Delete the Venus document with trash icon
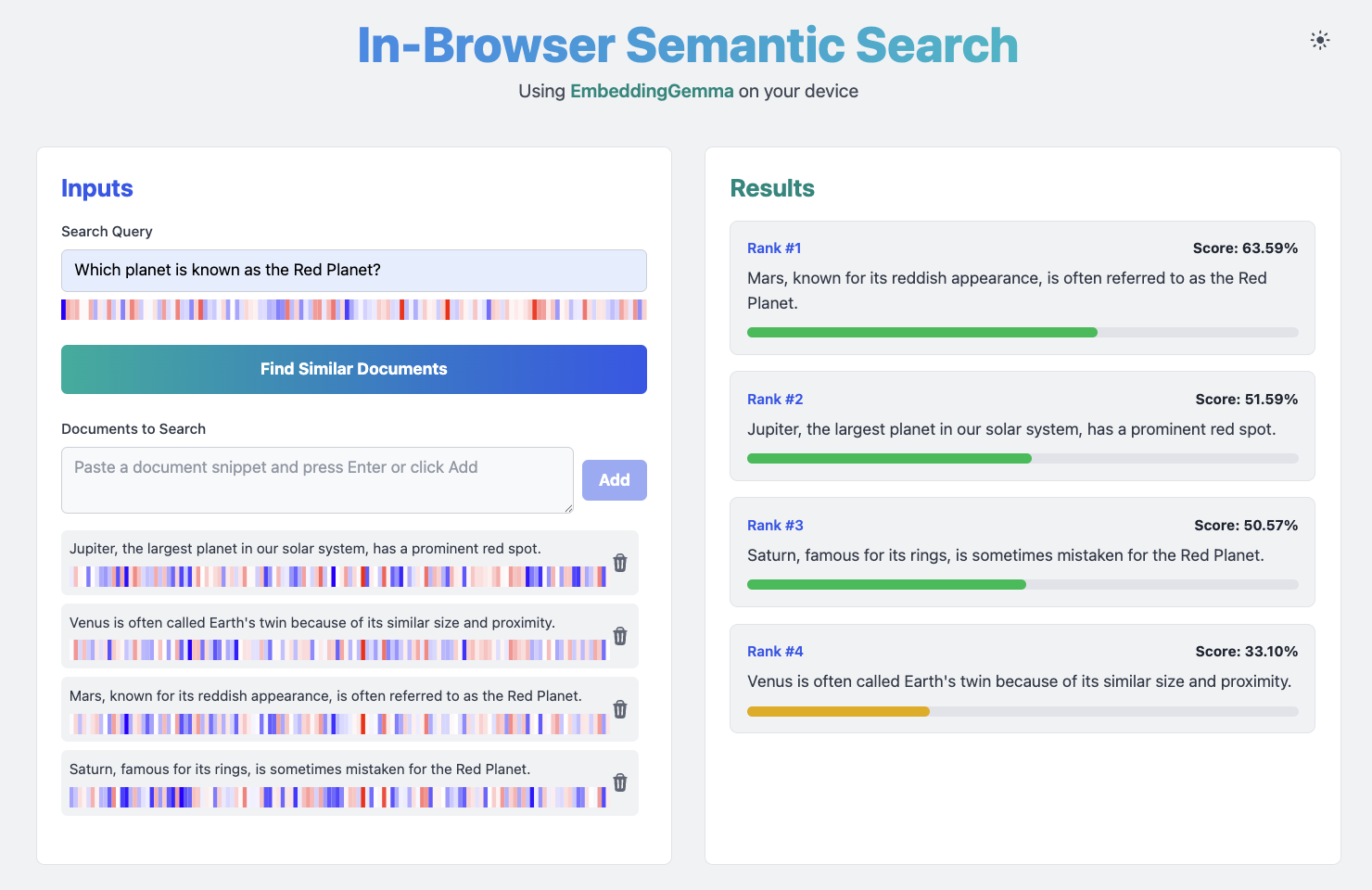The width and height of the screenshot is (1372, 890). 620,636
